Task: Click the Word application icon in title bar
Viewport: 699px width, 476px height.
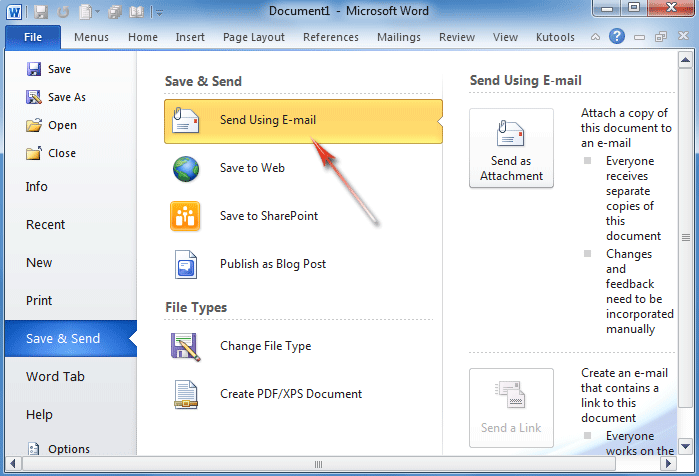Action: pos(14,12)
